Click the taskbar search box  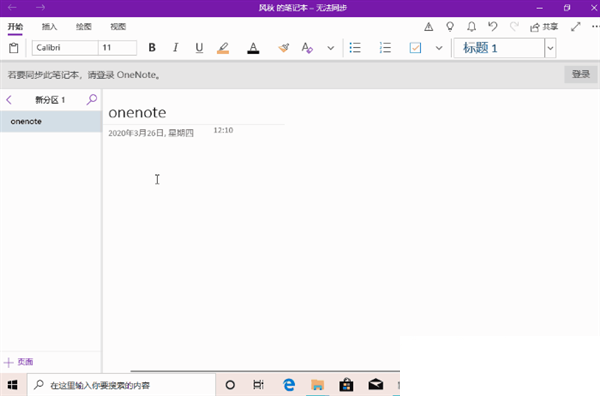(x=121, y=385)
